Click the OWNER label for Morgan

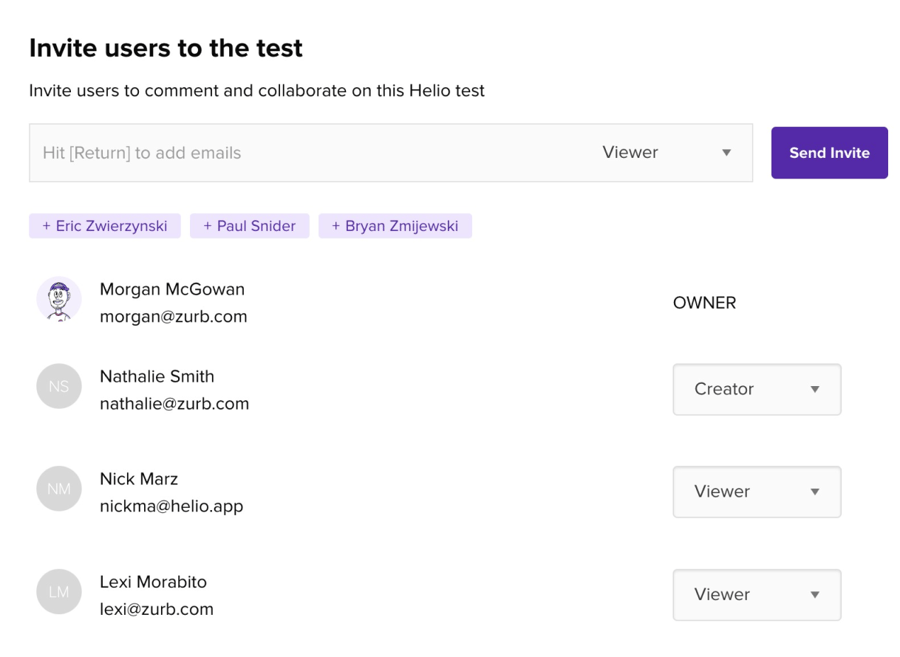pos(704,302)
